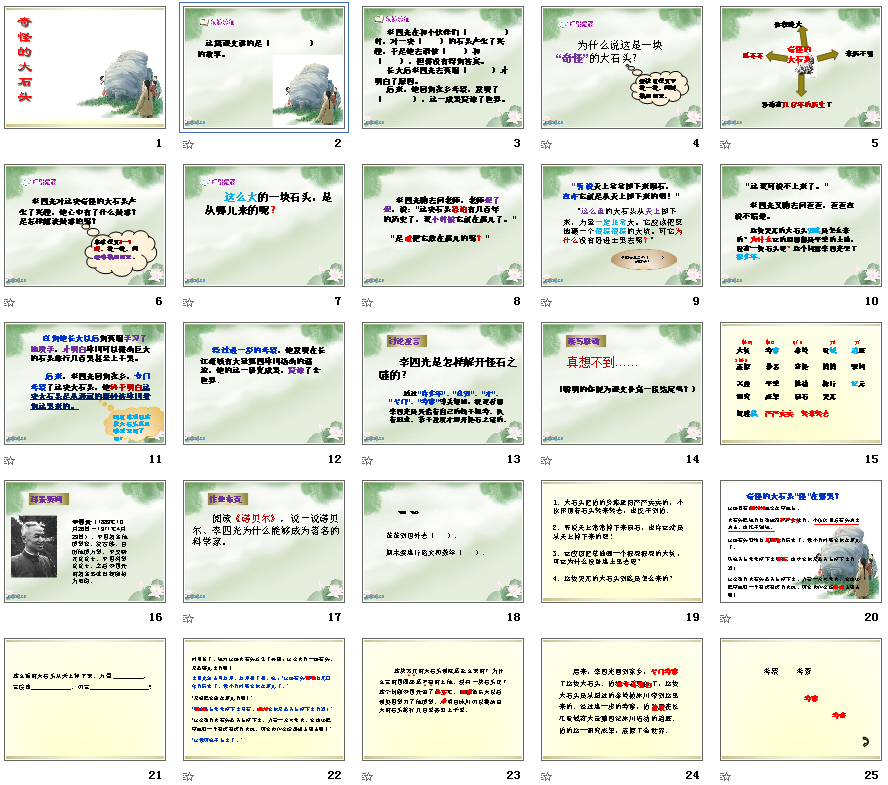The width and height of the screenshot is (888, 785).
Task: Select title slide 1 with red vertical text
Action: 86,68
